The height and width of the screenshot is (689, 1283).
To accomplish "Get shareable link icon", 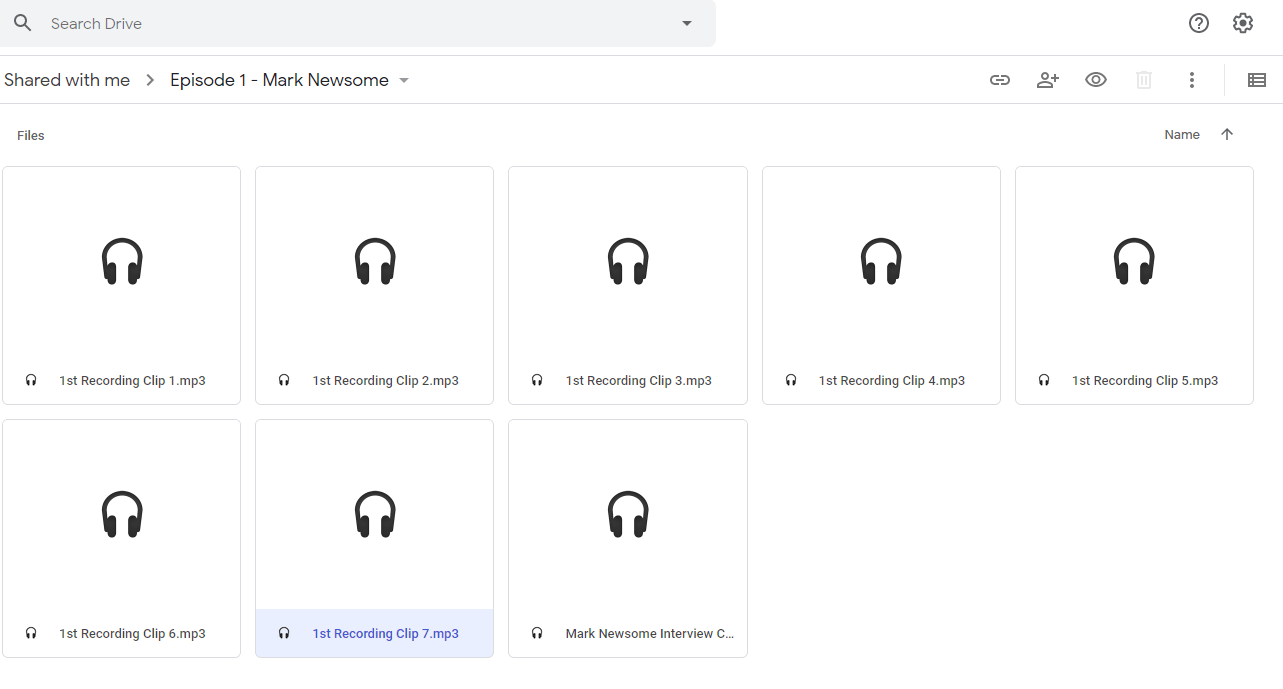I will (x=1000, y=80).
